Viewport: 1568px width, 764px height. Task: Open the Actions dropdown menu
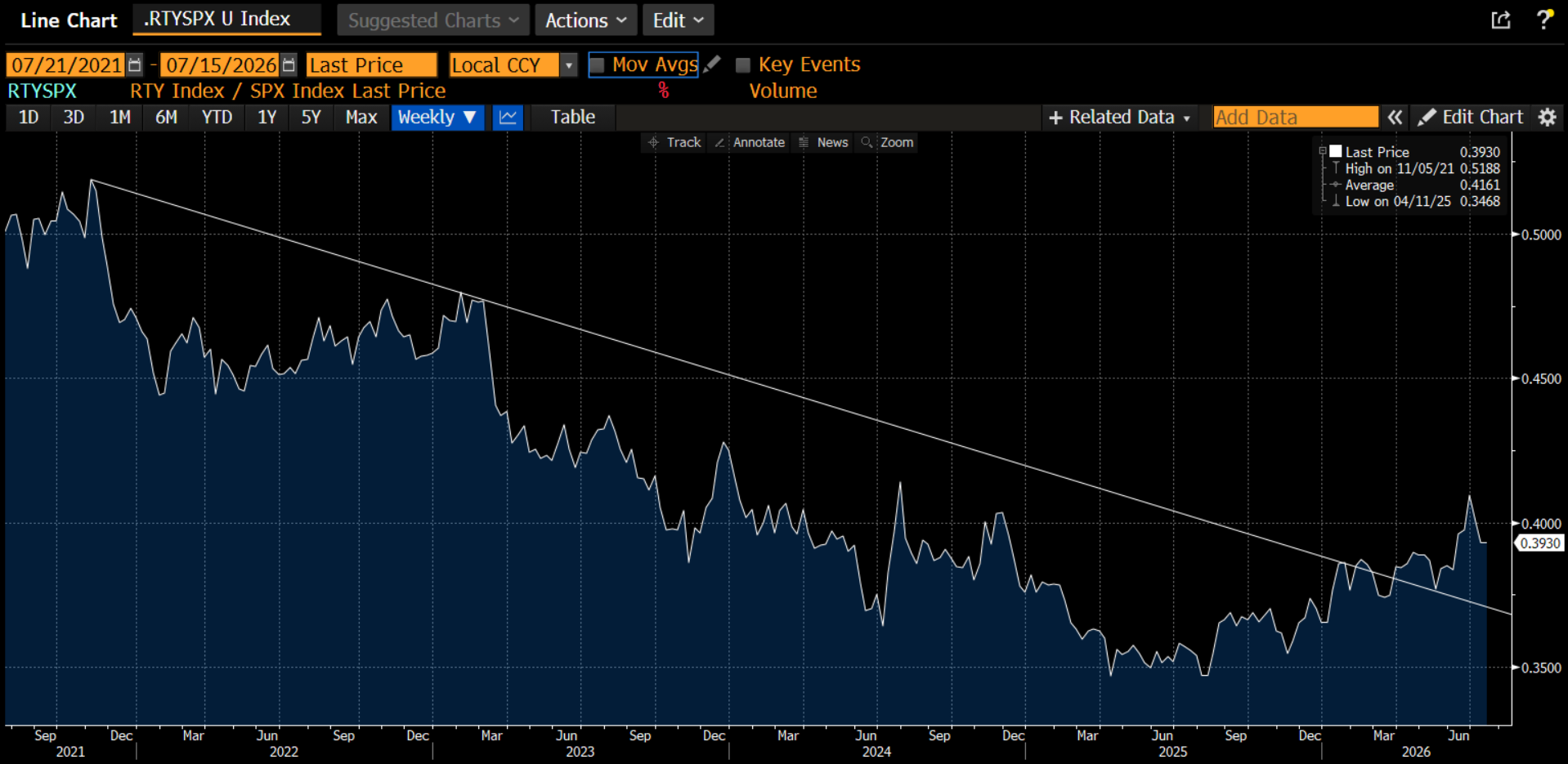[585, 20]
